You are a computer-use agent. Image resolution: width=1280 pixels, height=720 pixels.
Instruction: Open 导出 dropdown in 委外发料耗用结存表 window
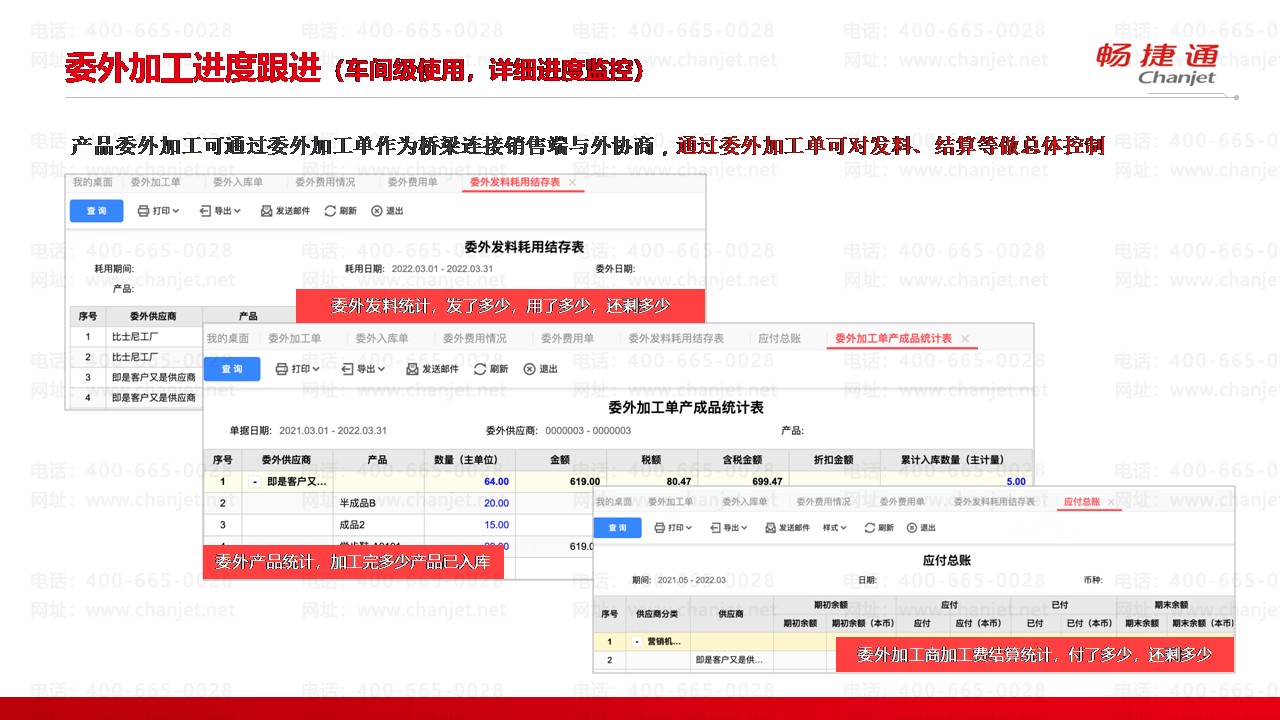coord(220,211)
